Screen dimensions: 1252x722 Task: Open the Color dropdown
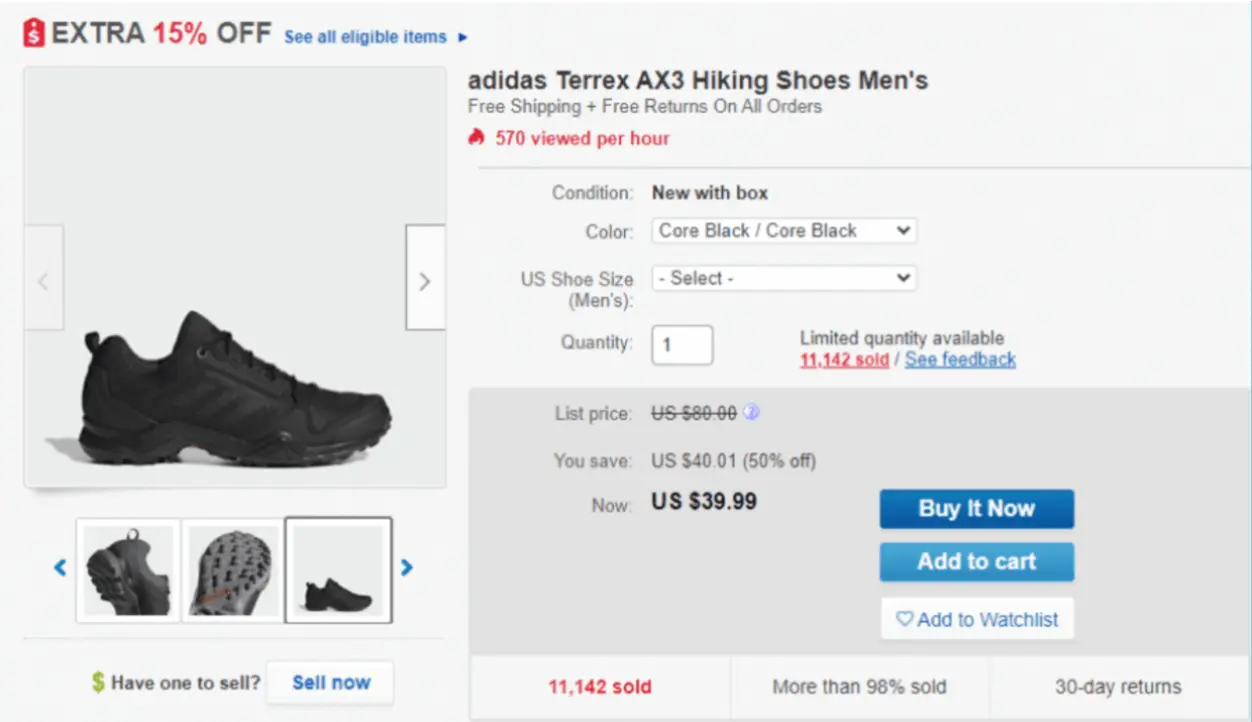coord(783,230)
